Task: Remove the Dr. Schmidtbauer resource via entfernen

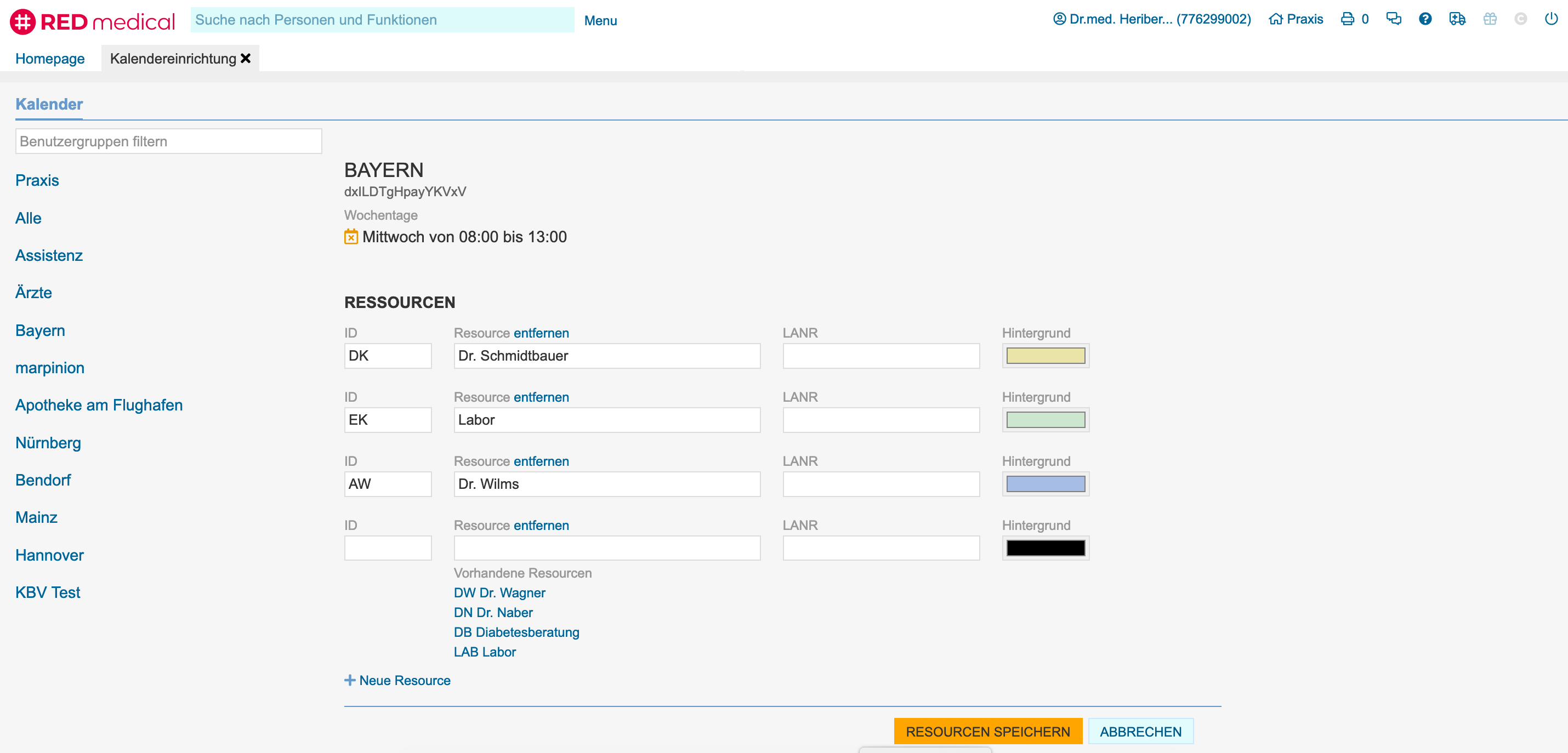Action: (541, 333)
